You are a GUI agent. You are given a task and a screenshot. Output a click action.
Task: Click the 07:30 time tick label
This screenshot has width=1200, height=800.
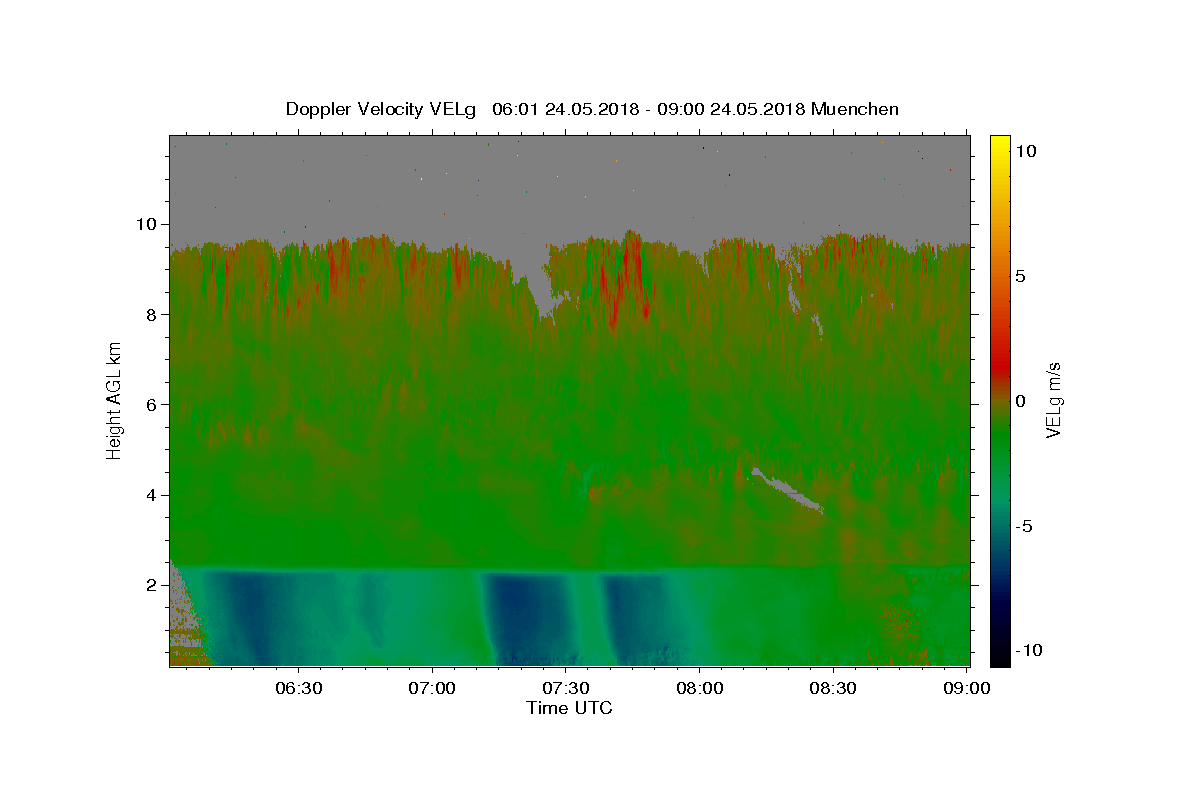[x=566, y=688]
